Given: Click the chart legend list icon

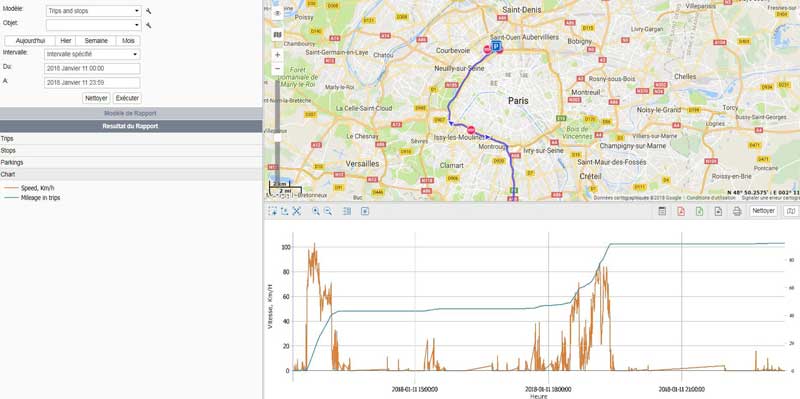Looking at the screenshot, I should pos(347,211).
